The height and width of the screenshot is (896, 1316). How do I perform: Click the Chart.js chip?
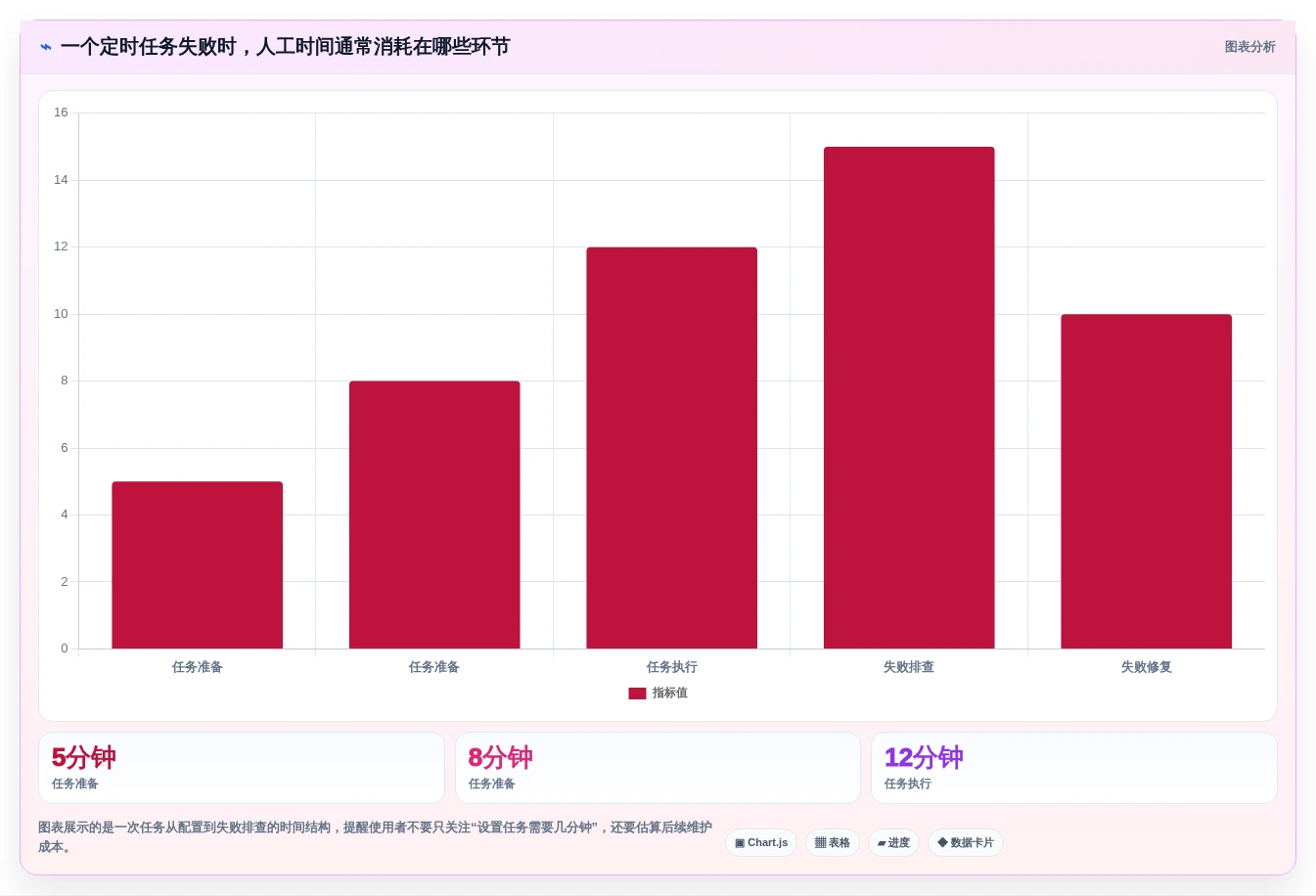click(761, 843)
